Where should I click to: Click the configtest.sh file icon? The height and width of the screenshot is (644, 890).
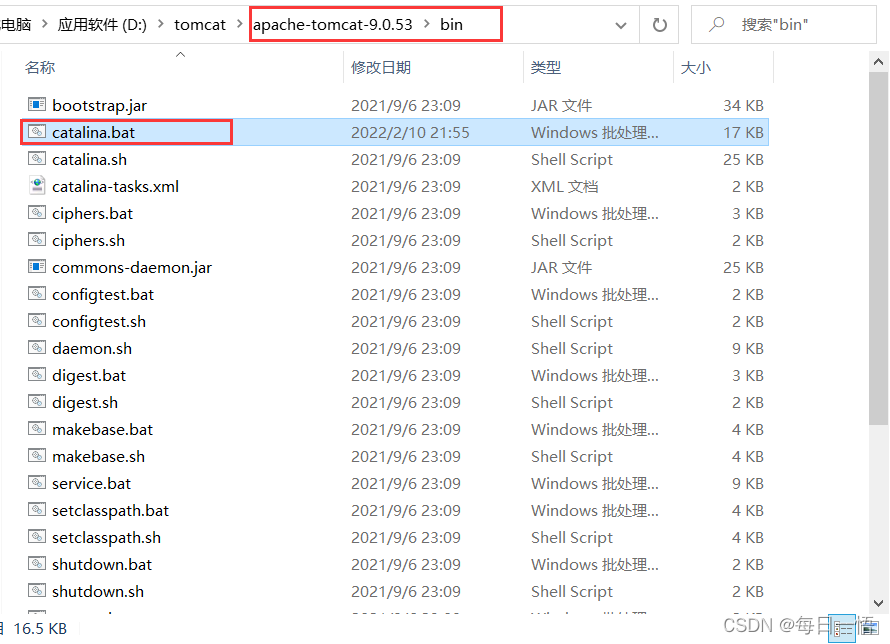tap(37, 321)
